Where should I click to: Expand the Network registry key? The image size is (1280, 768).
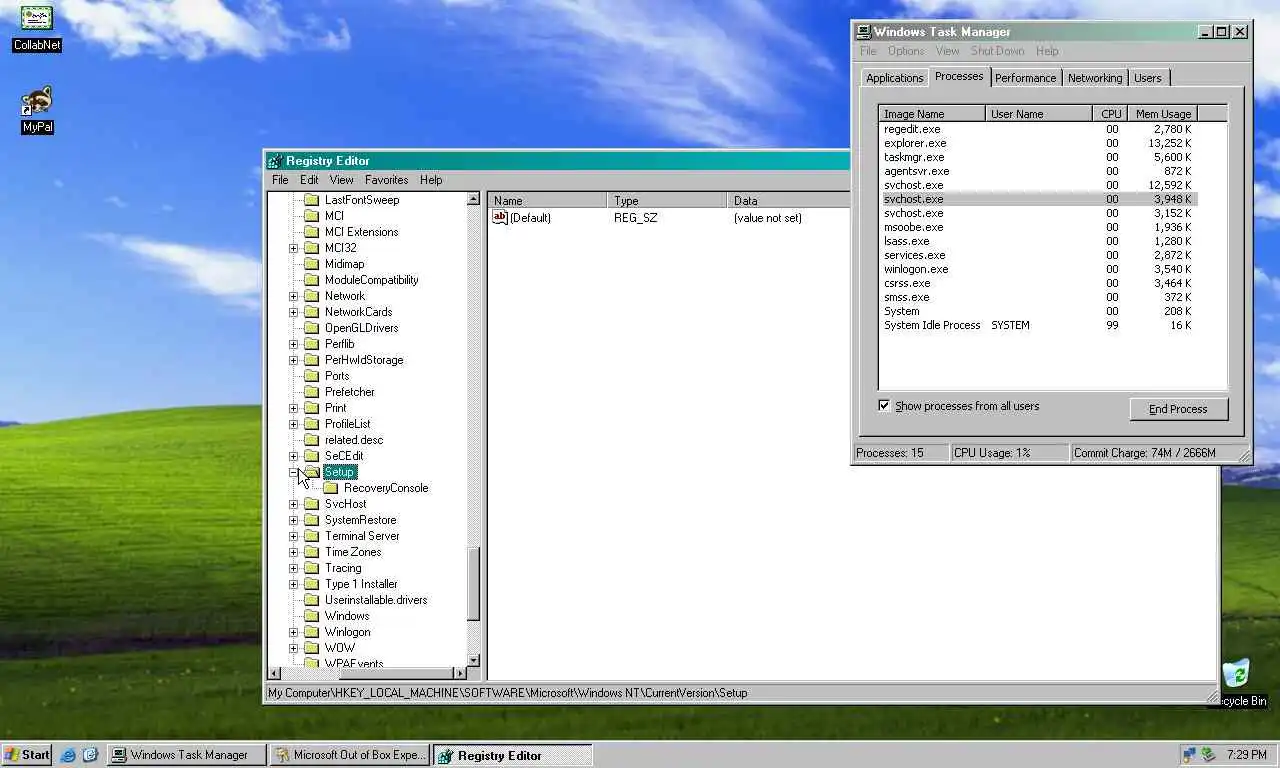(x=293, y=296)
